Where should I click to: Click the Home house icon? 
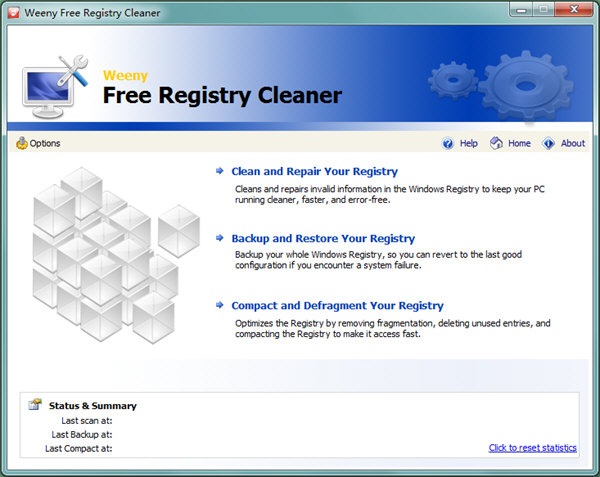(496, 143)
